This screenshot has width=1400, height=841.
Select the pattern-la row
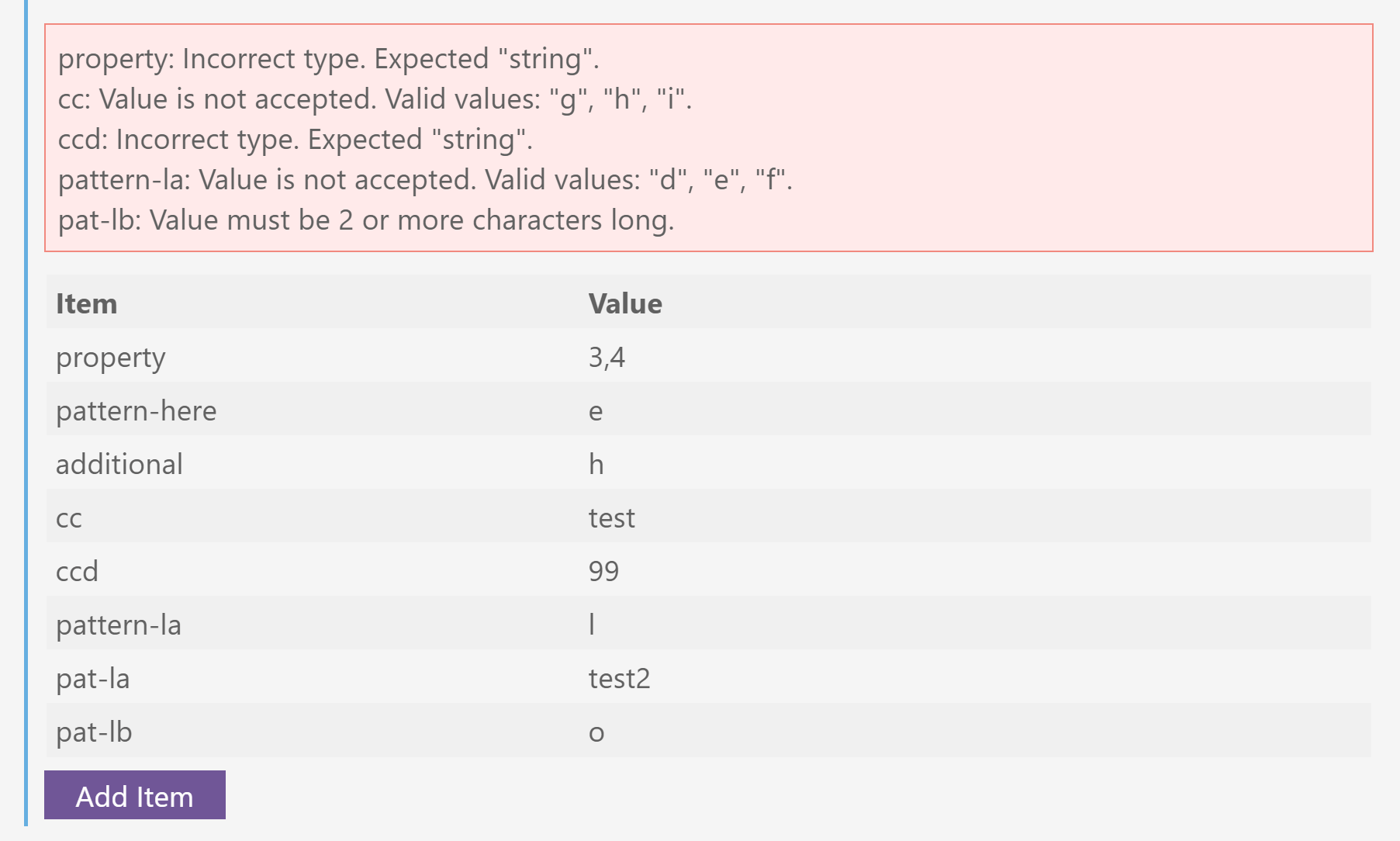(x=117, y=625)
